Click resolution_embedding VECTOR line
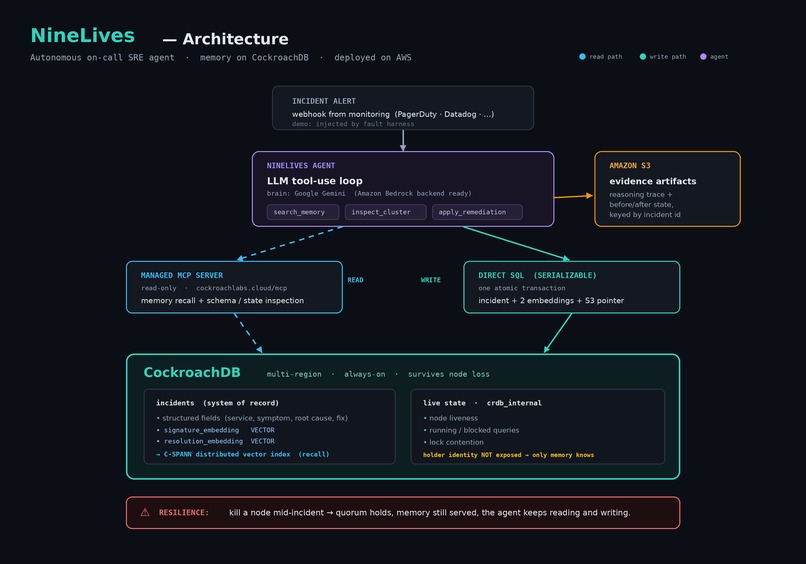Image resolution: width=806 pixels, height=564 pixels. pos(215,441)
